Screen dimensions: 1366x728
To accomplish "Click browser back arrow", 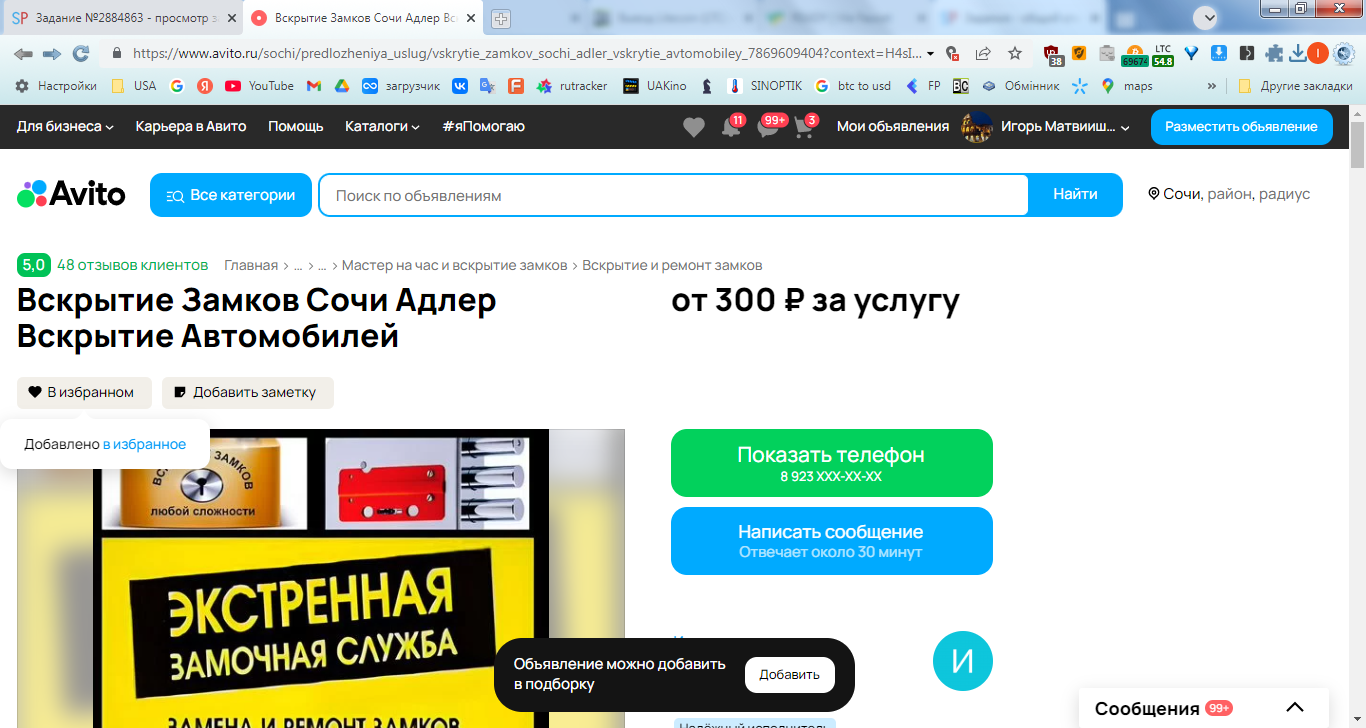I will tap(22, 53).
